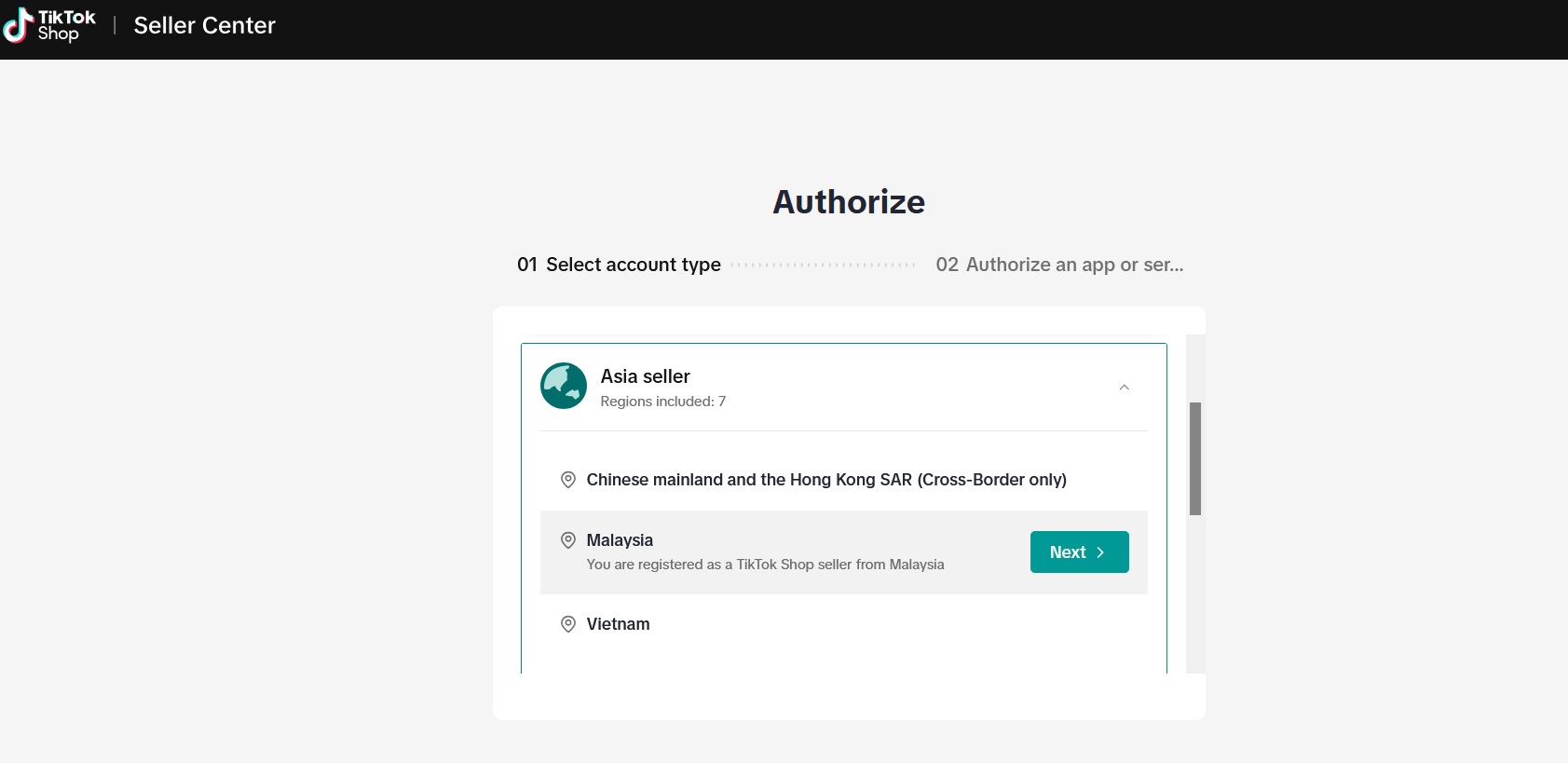Click the Regions included: 7 text
This screenshot has height=763, width=1568.
click(x=662, y=402)
